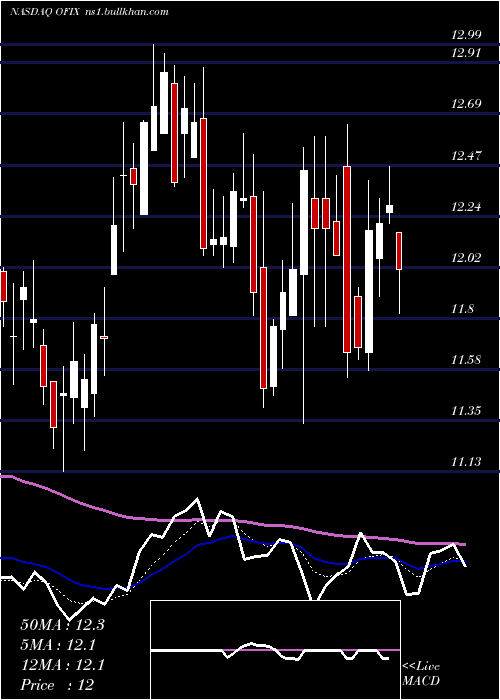Click the 50MA : 12.3 readout

coord(62,625)
